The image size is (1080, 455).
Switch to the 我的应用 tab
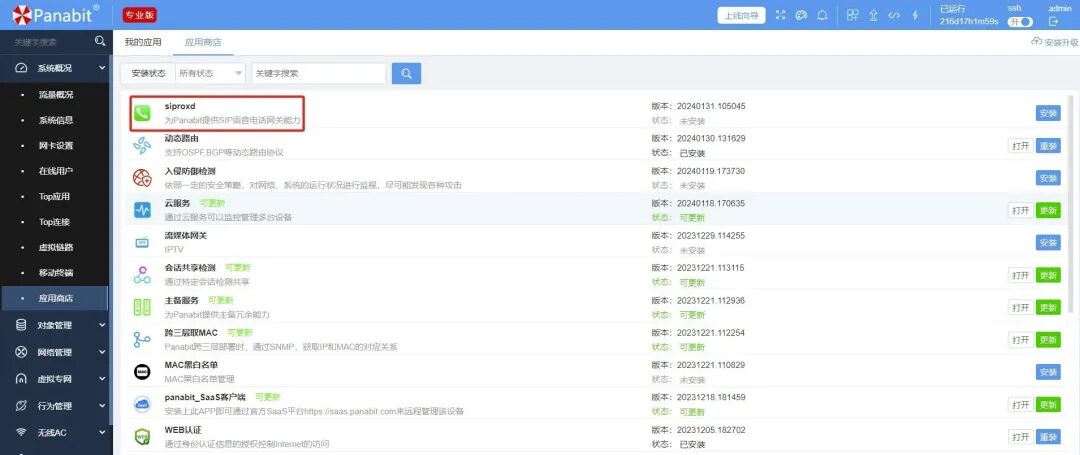tap(143, 42)
